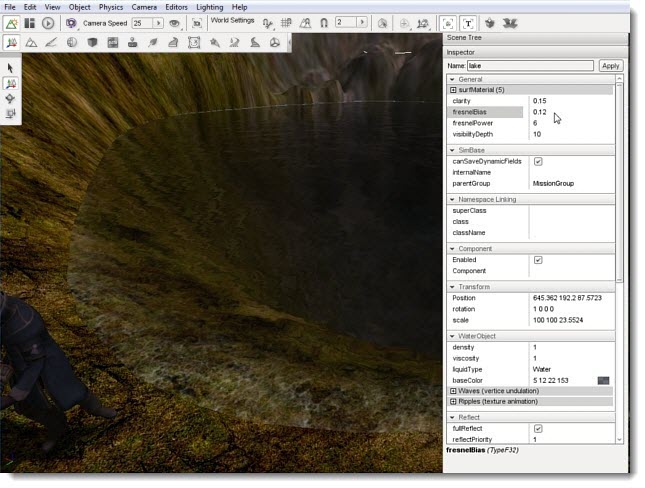Collapse the SimBase section
Viewport: 645px width, 488px height.
click(452, 150)
